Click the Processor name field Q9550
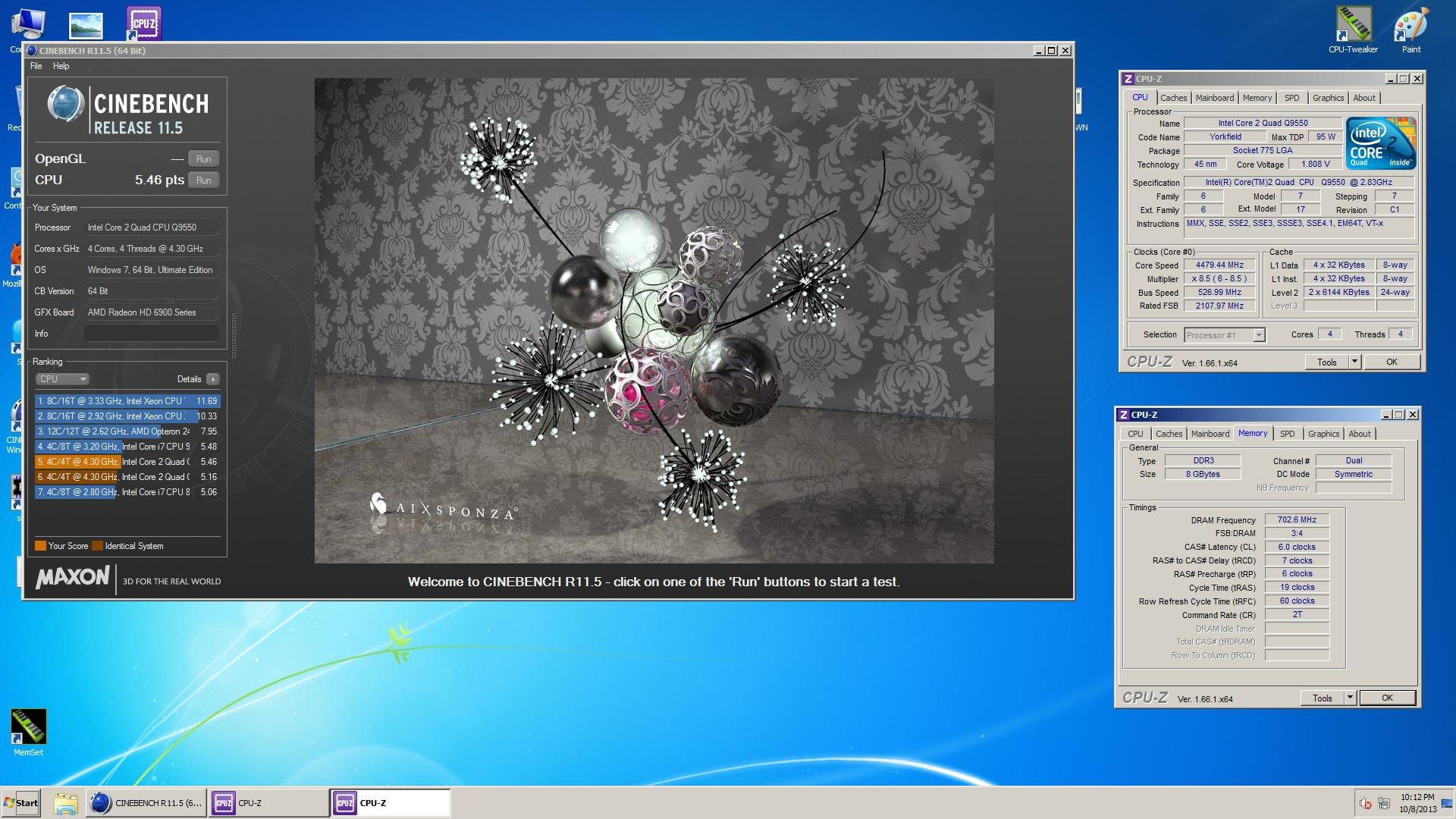 (1263, 123)
